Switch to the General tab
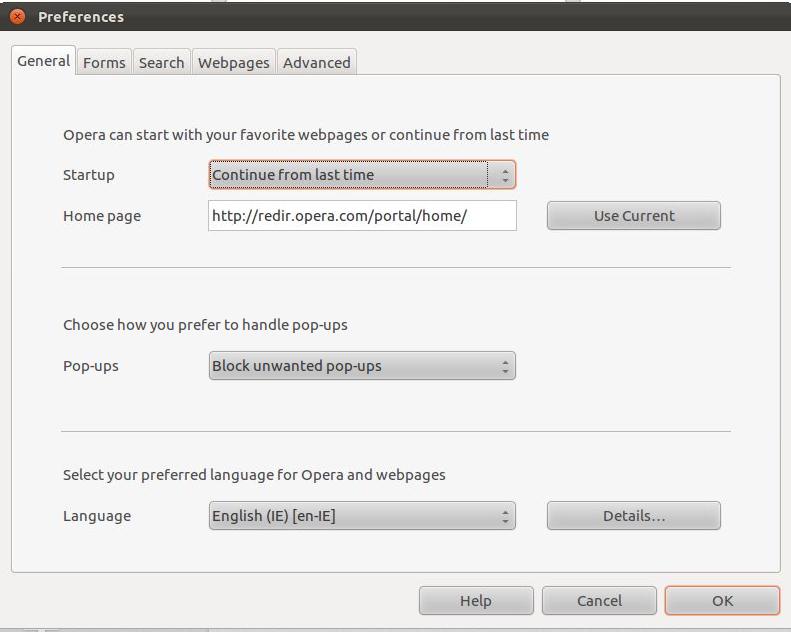Screen dimensions: 791x632 pyautogui.click(x=43, y=61)
